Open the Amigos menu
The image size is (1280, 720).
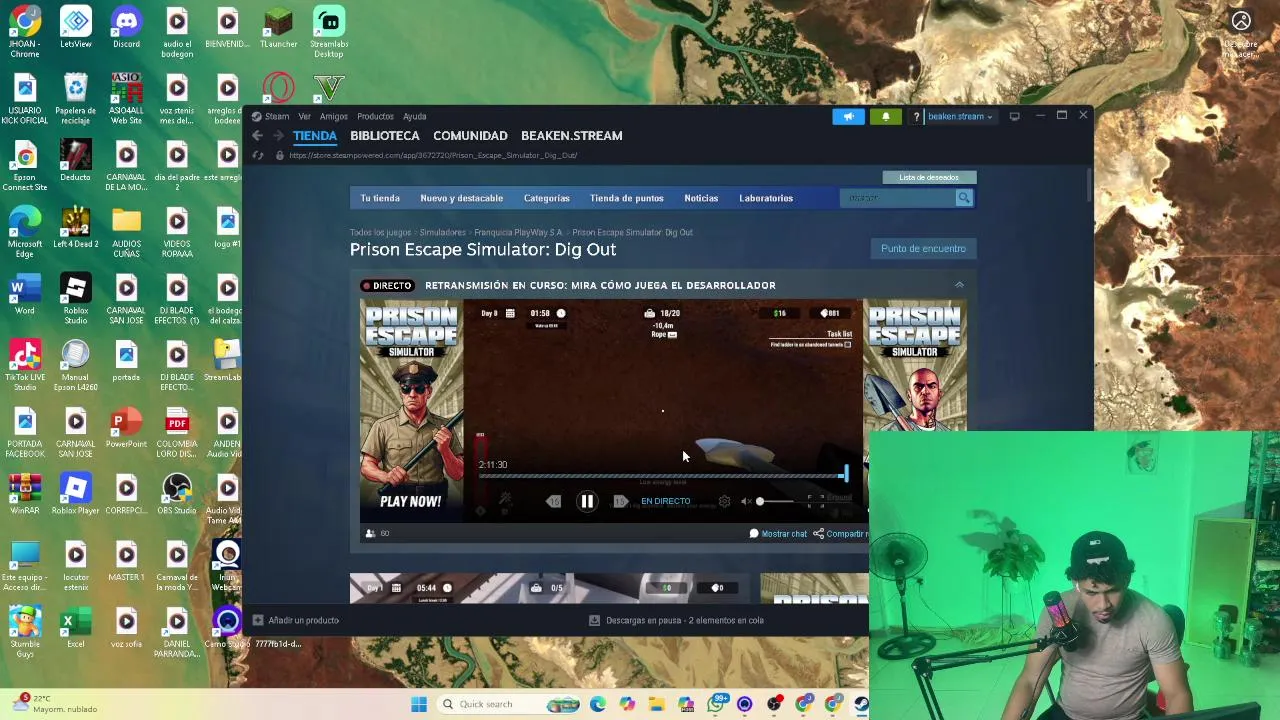click(333, 116)
